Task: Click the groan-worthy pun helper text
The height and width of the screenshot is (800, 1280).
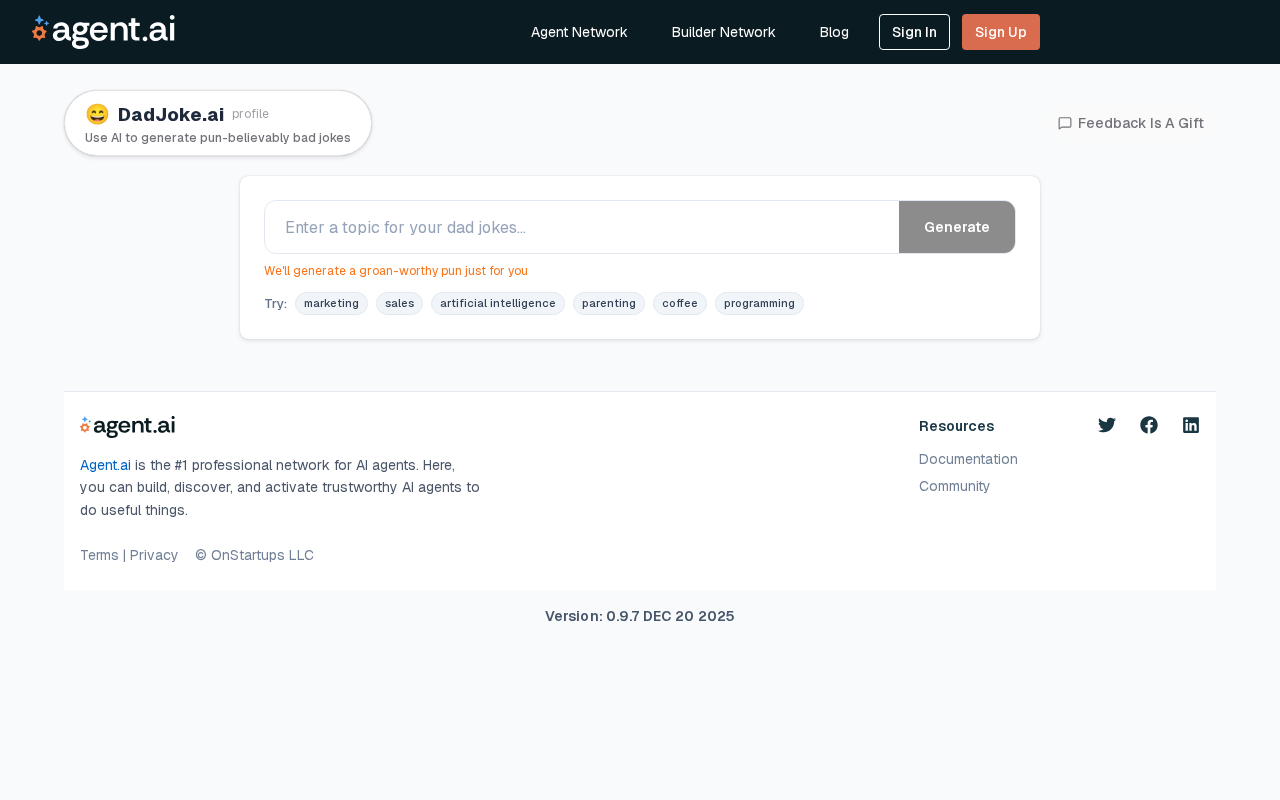Action: (x=396, y=271)
